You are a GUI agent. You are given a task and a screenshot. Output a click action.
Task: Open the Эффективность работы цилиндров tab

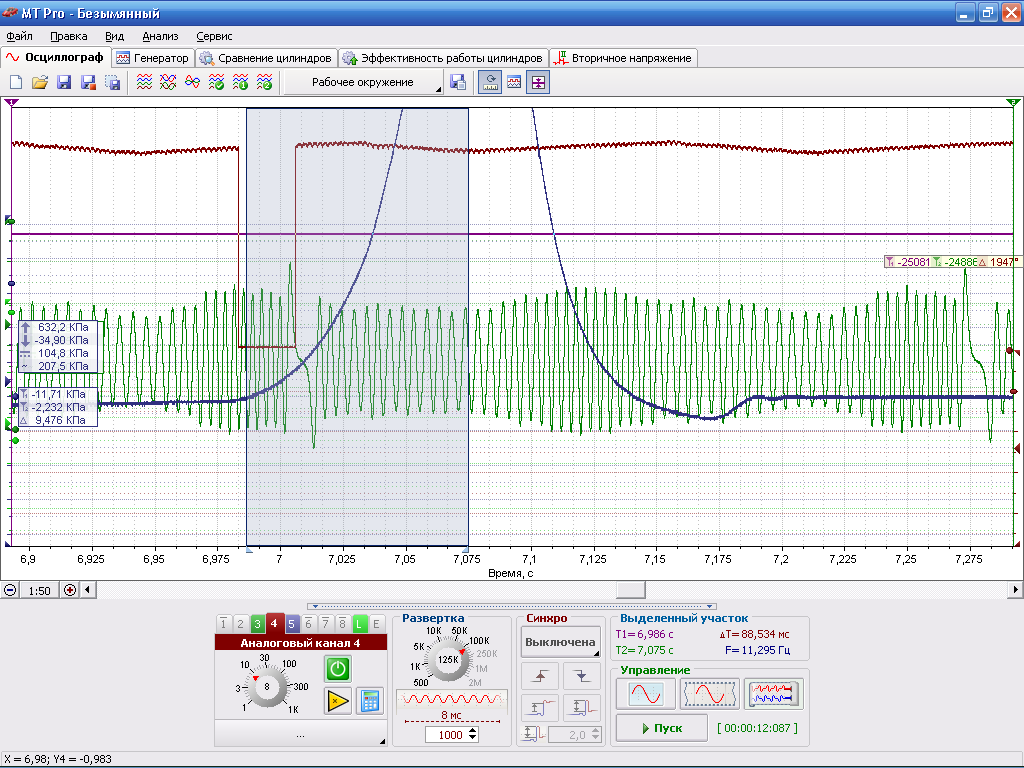tap(443, 58)
